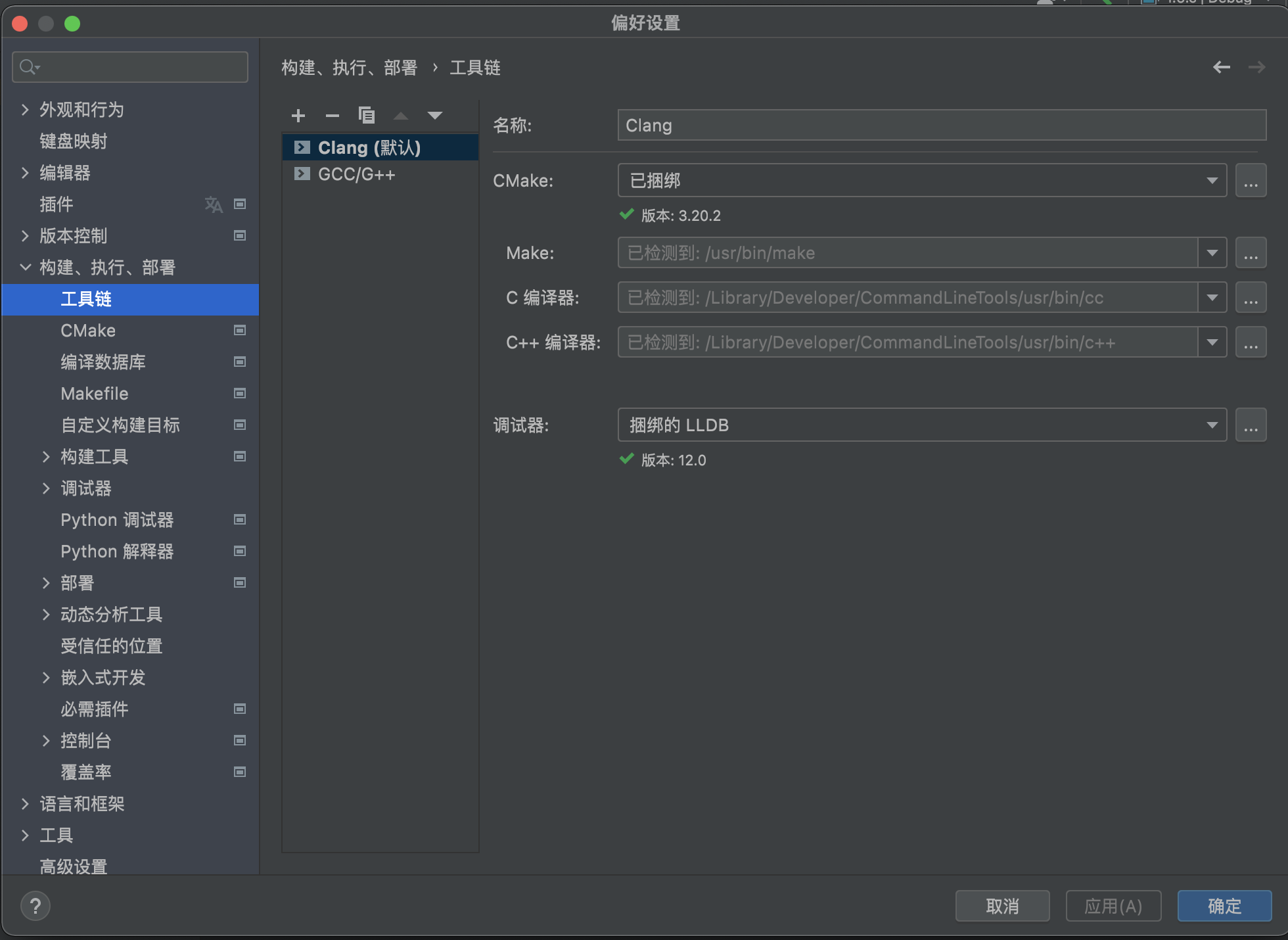This screenshot has height=940, width=1288.
Task: Open the browse dialog next to CMake field
Action: pos(1251,180)
